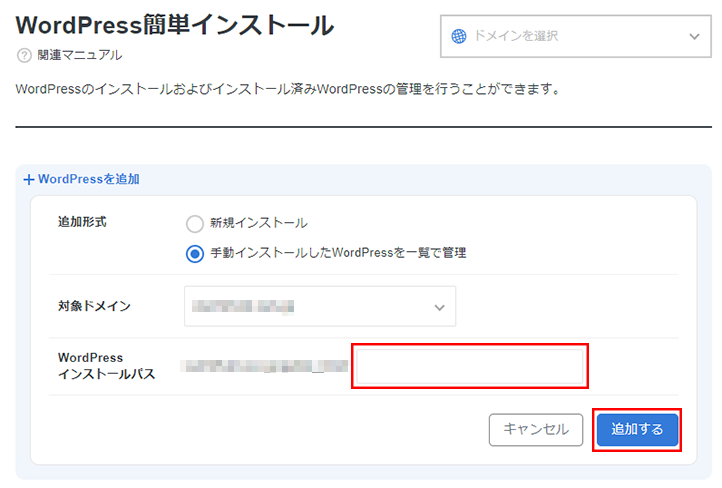Click the WordPress簡単インストール page title
Image resolution: width=722 pixels, height=488 pixels.
pyautogui.click(x=175, y=24)
